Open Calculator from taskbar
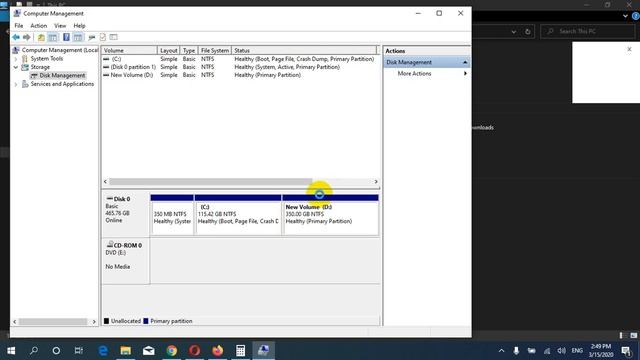Viewport: 640px width, 360px height. 240,351
